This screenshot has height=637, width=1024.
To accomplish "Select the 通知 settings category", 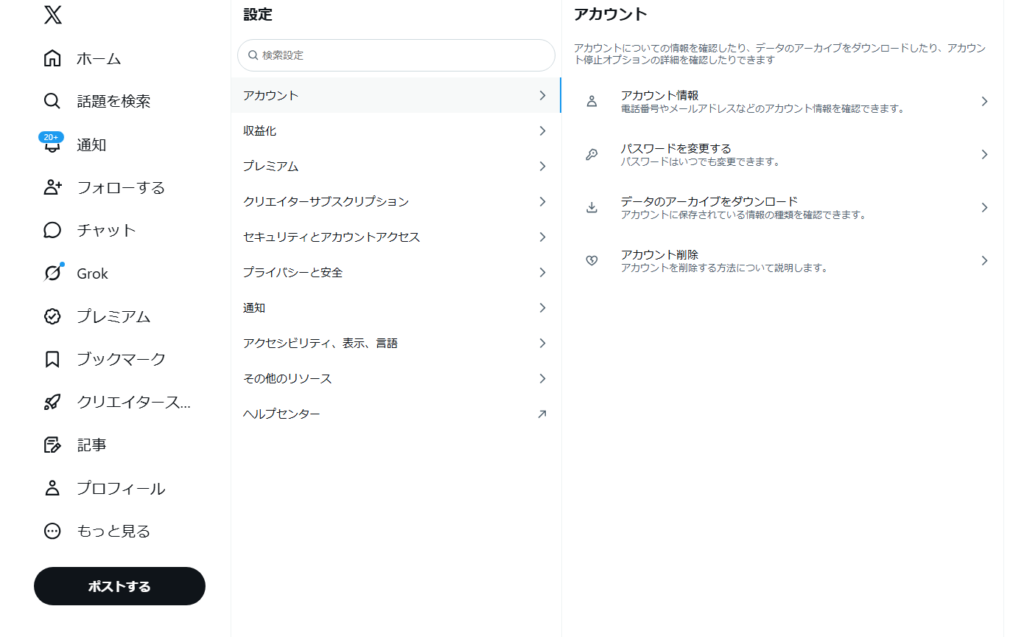I will (254, 308).
